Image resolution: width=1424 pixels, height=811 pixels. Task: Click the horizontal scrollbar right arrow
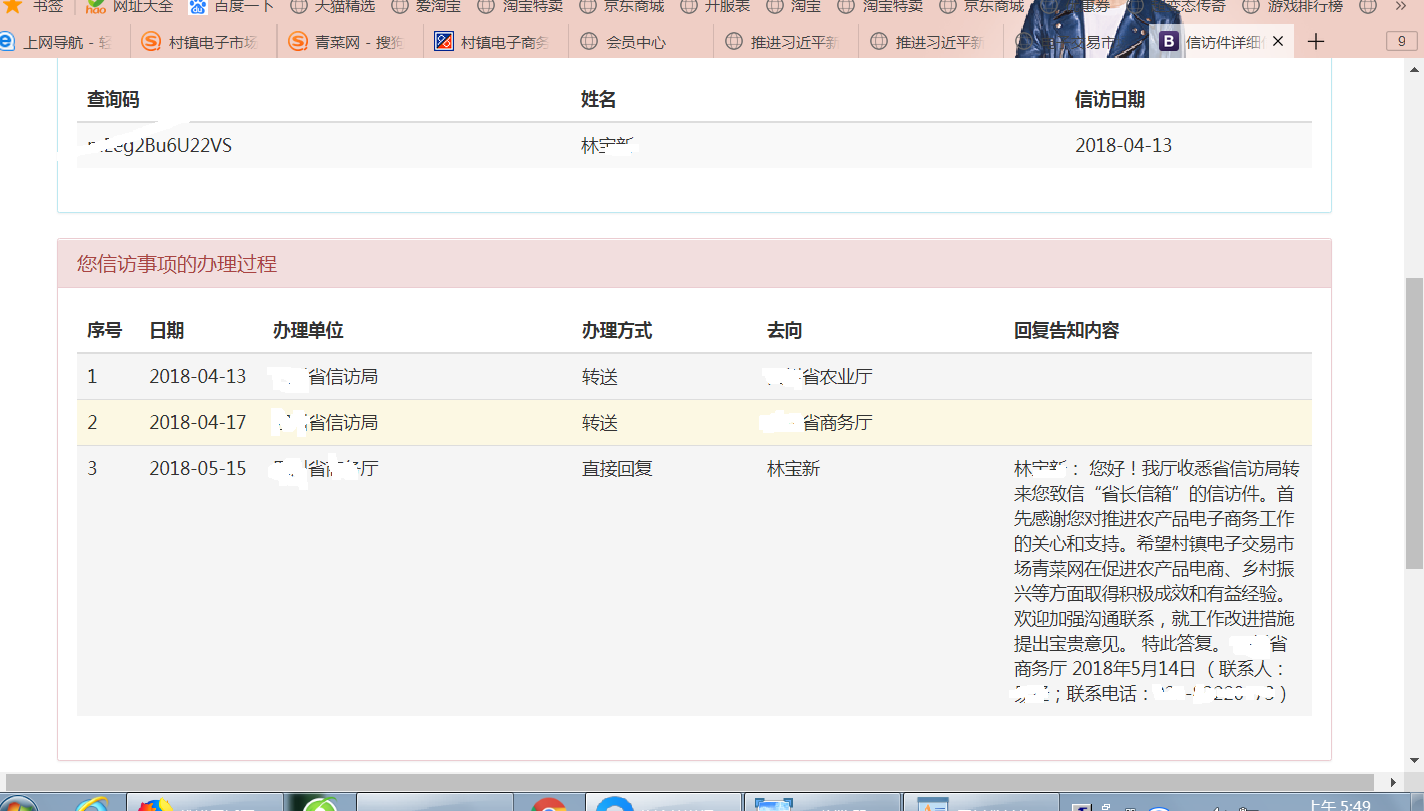1391,782
